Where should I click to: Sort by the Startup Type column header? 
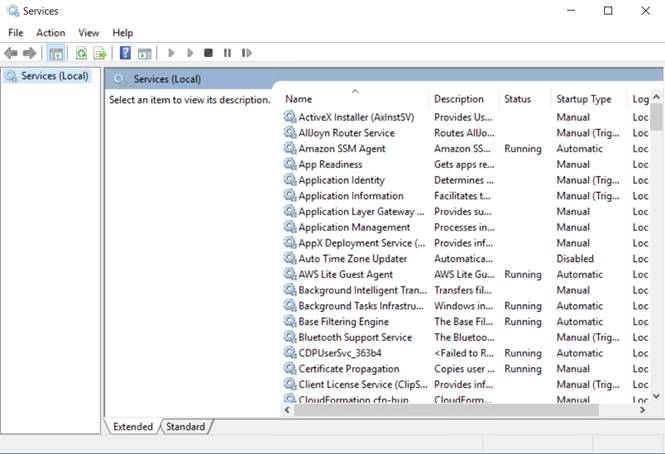(x=590, y=99)
